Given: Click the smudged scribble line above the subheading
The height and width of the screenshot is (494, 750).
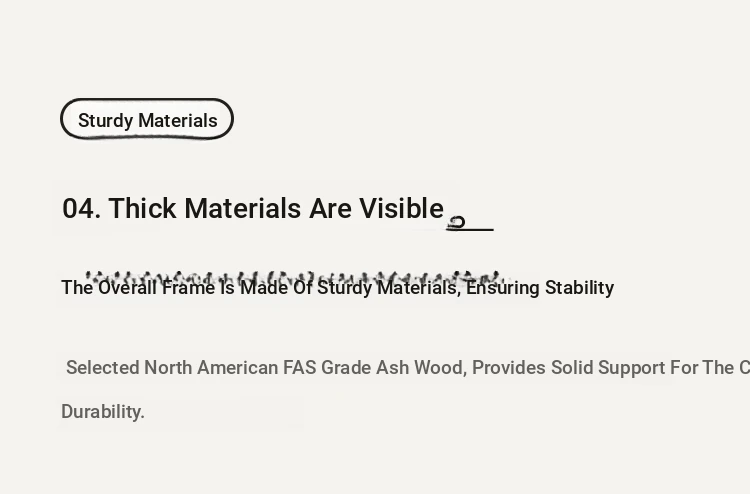Looking at the screenshot, I should [x=293, y=277].
